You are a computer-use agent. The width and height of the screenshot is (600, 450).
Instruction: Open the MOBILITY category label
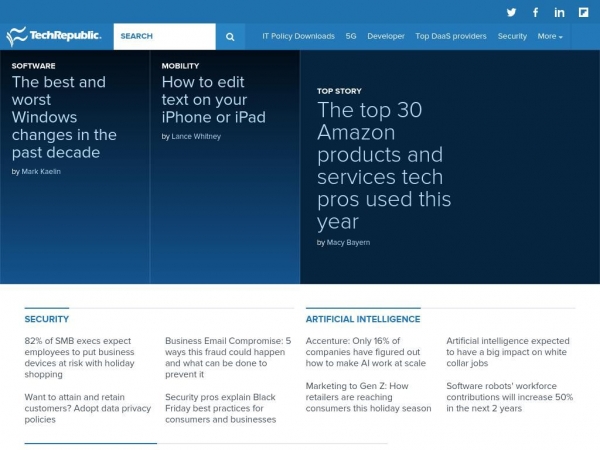coord(180,66)
